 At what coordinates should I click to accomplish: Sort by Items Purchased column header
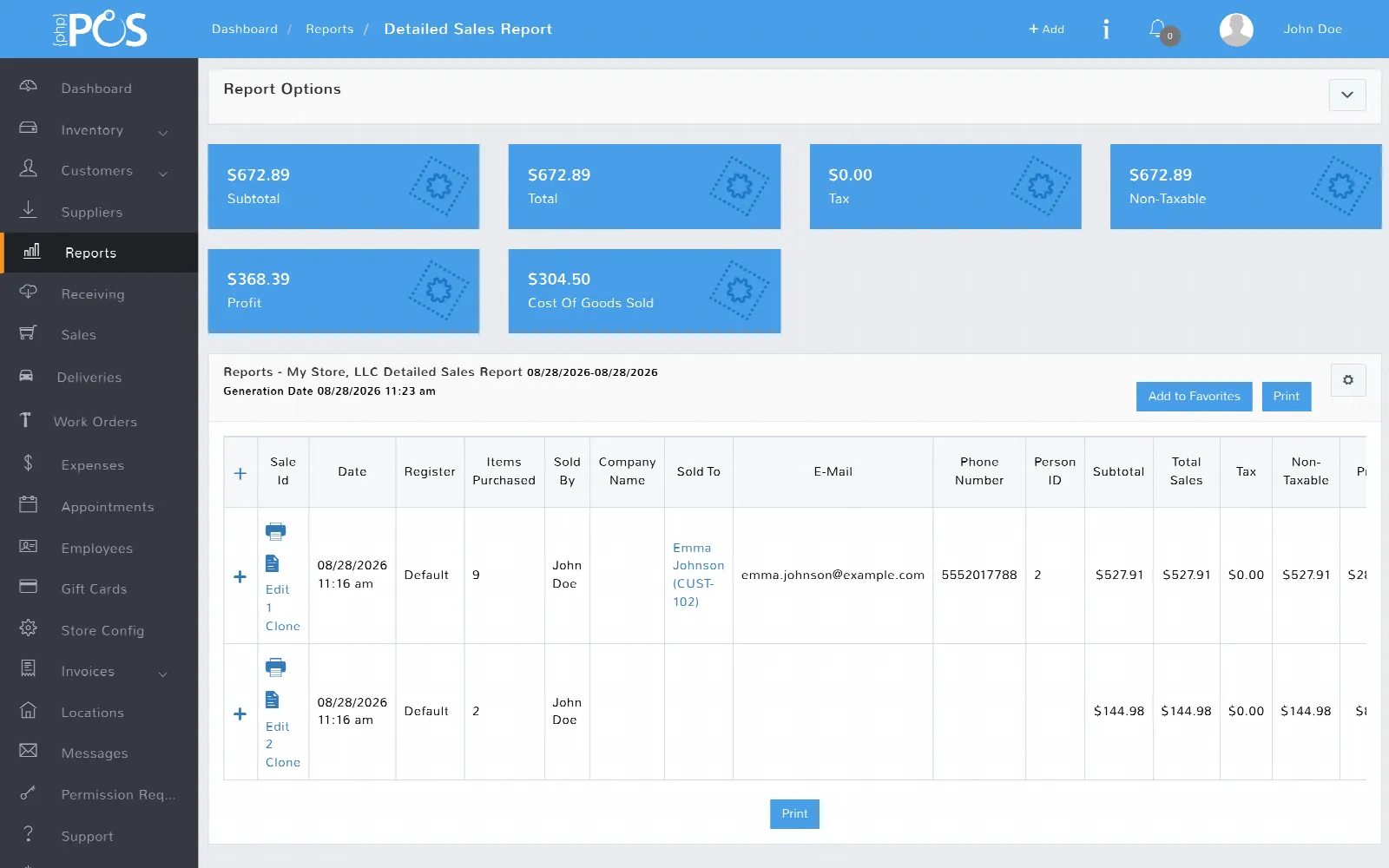point(504,471)
